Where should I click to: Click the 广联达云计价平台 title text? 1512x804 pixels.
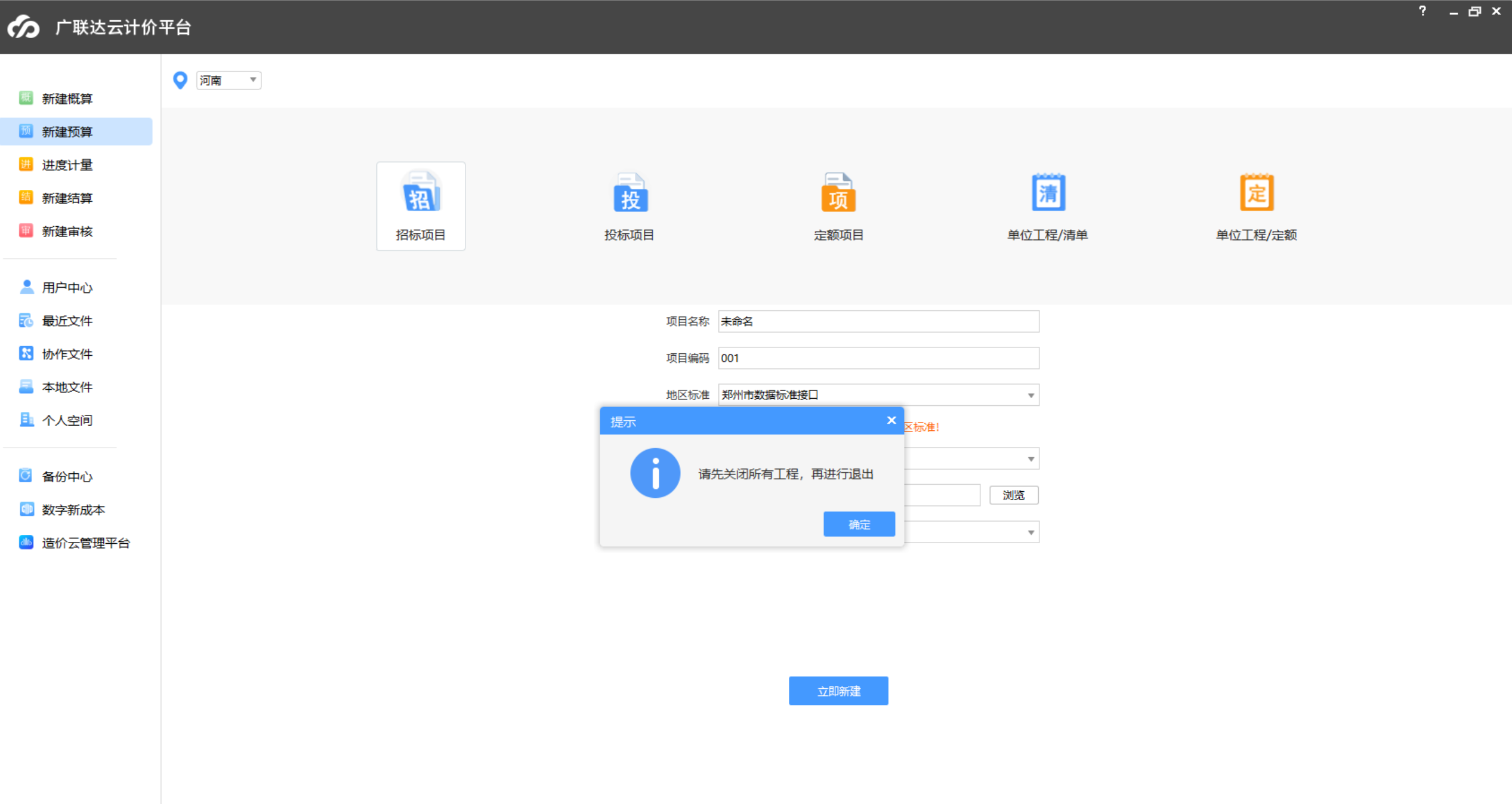(123, 27)
